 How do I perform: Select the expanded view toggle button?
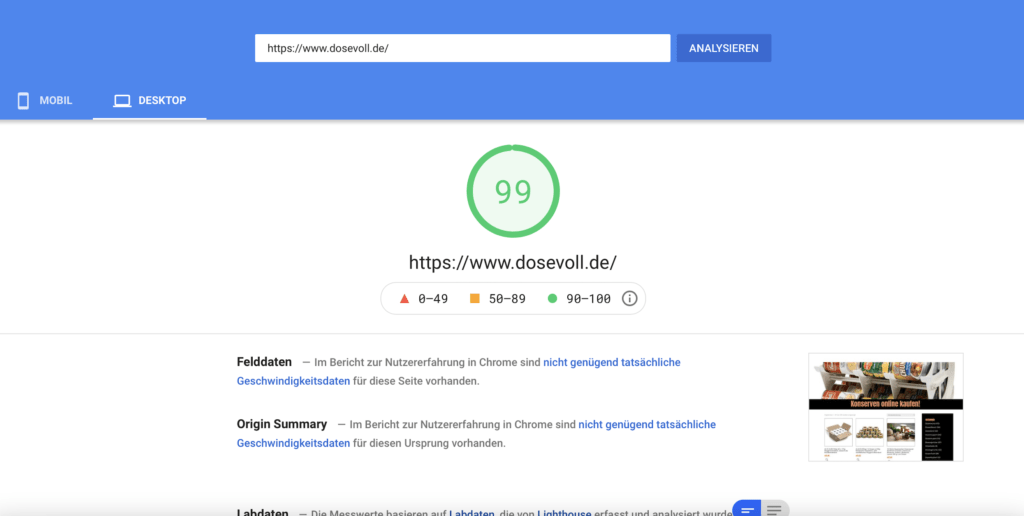747,509
